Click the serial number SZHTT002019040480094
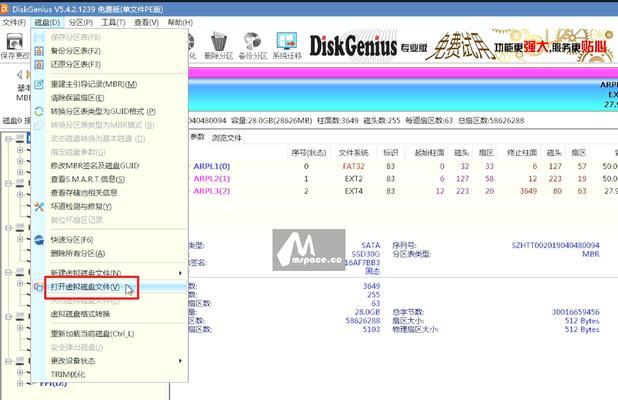 coord(555,245)
